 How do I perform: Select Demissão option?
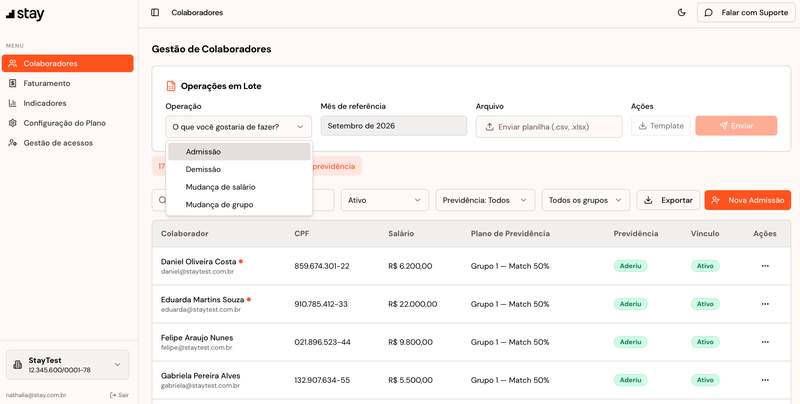(239, 169)
